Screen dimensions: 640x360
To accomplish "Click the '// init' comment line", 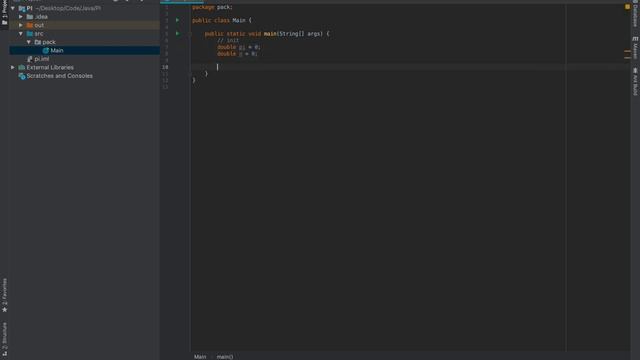I will tap(228, 40).
